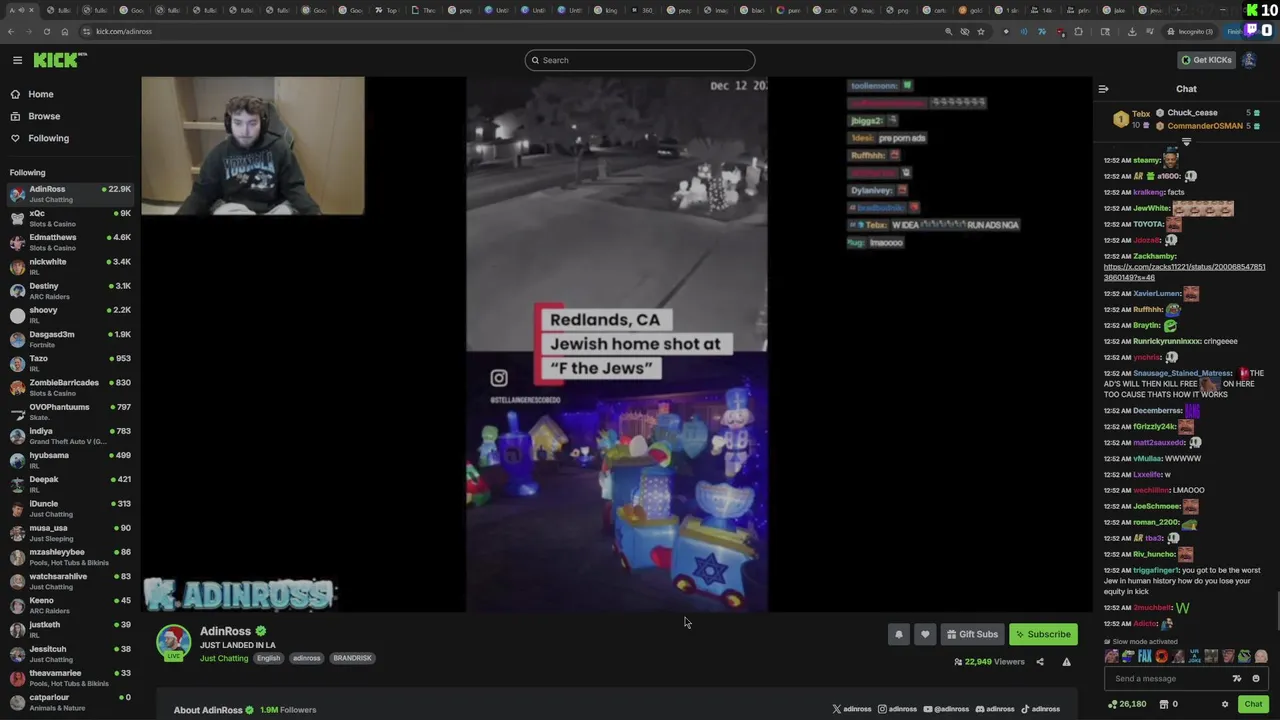The width and height of the screenshot is (1280, 720).
Task: Open AdinRoss TikTok link
Action: pyautogui.click(x=1040, y=709)
